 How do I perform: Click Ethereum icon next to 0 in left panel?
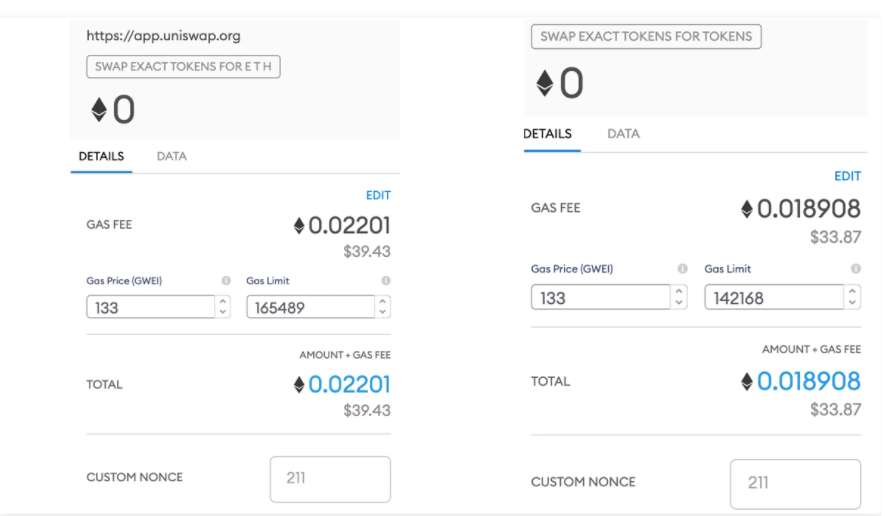(99, 110)
